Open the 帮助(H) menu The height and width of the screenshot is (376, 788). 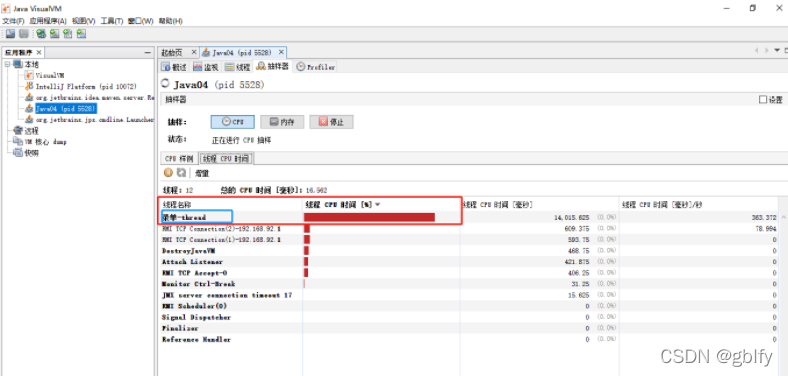pos(170,21)
